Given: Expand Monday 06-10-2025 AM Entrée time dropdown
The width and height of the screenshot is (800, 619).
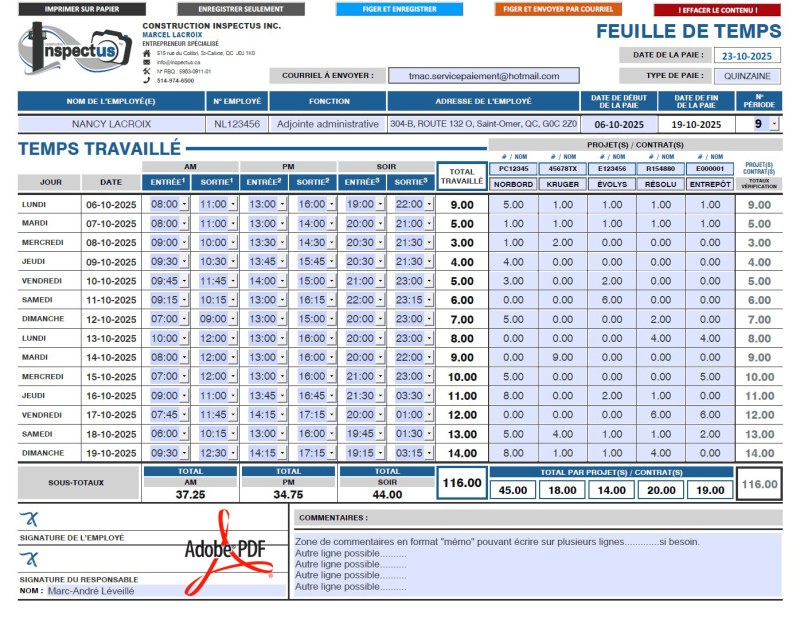Looking at the screenshot, I should [x=186, y=205].
